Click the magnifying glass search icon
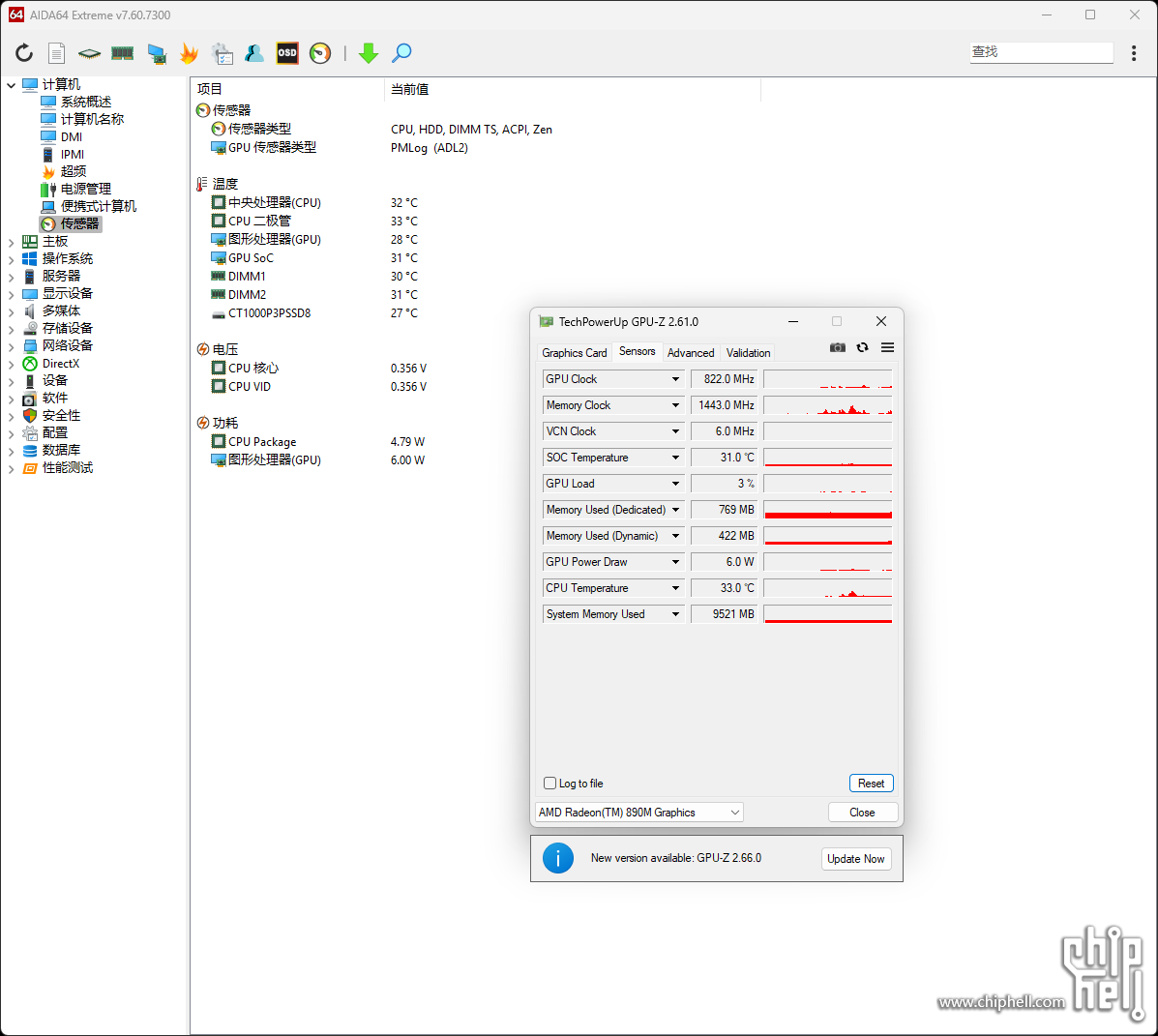The height and width of the screenshot is (1036, 1158). 401,53
